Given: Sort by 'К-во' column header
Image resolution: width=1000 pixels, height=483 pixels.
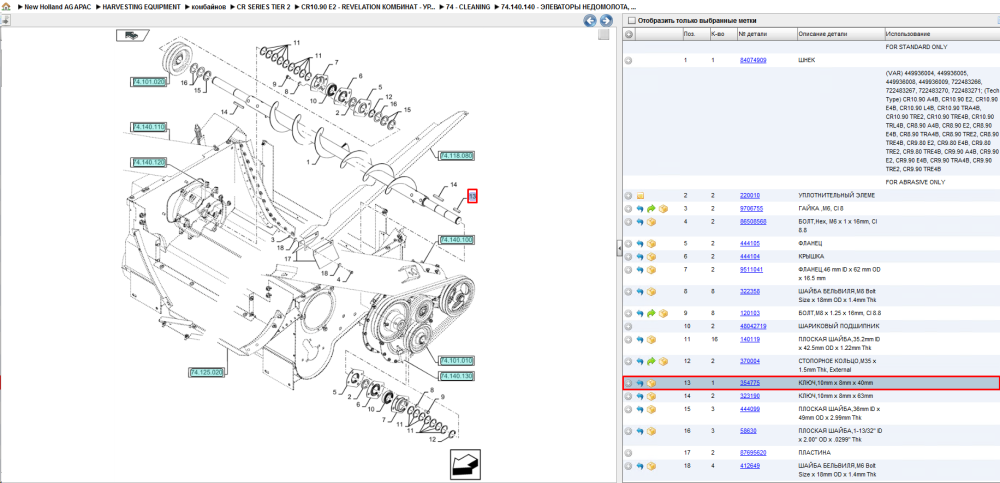Looking at the screenshot, I should coord(722,34).
